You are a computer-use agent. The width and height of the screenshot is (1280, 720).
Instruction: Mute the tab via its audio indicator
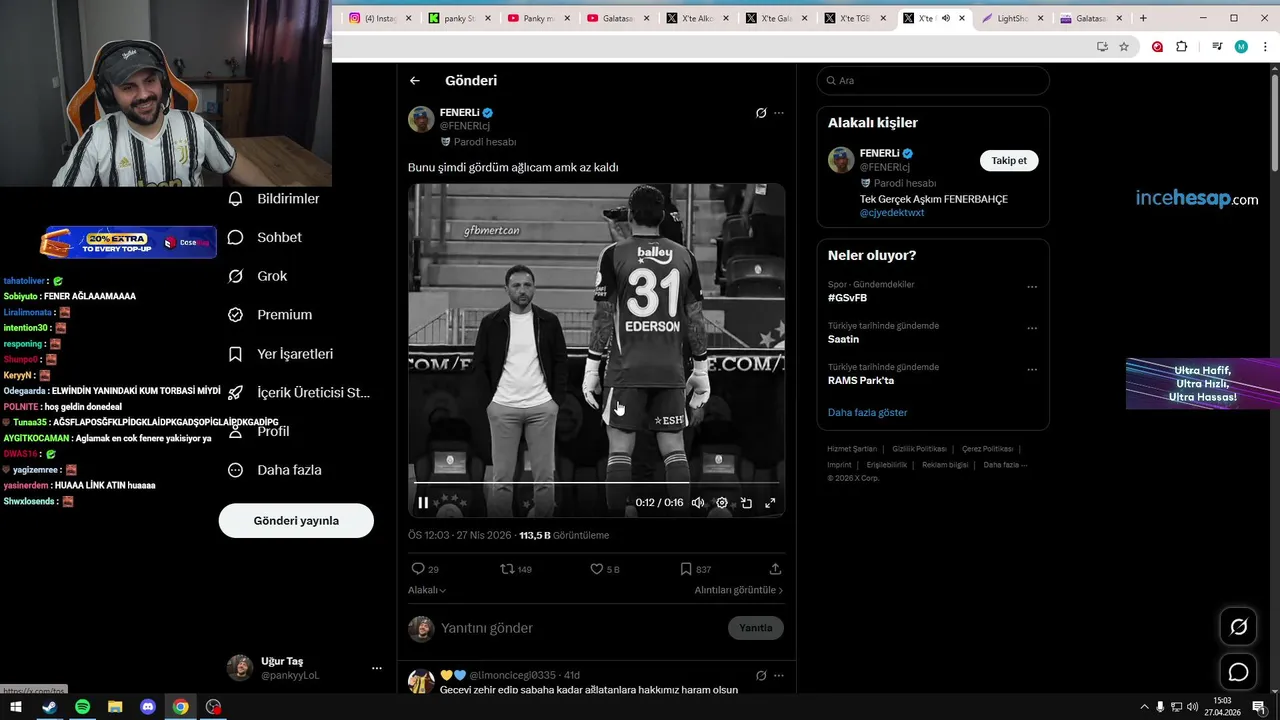(x=946, y=18)
